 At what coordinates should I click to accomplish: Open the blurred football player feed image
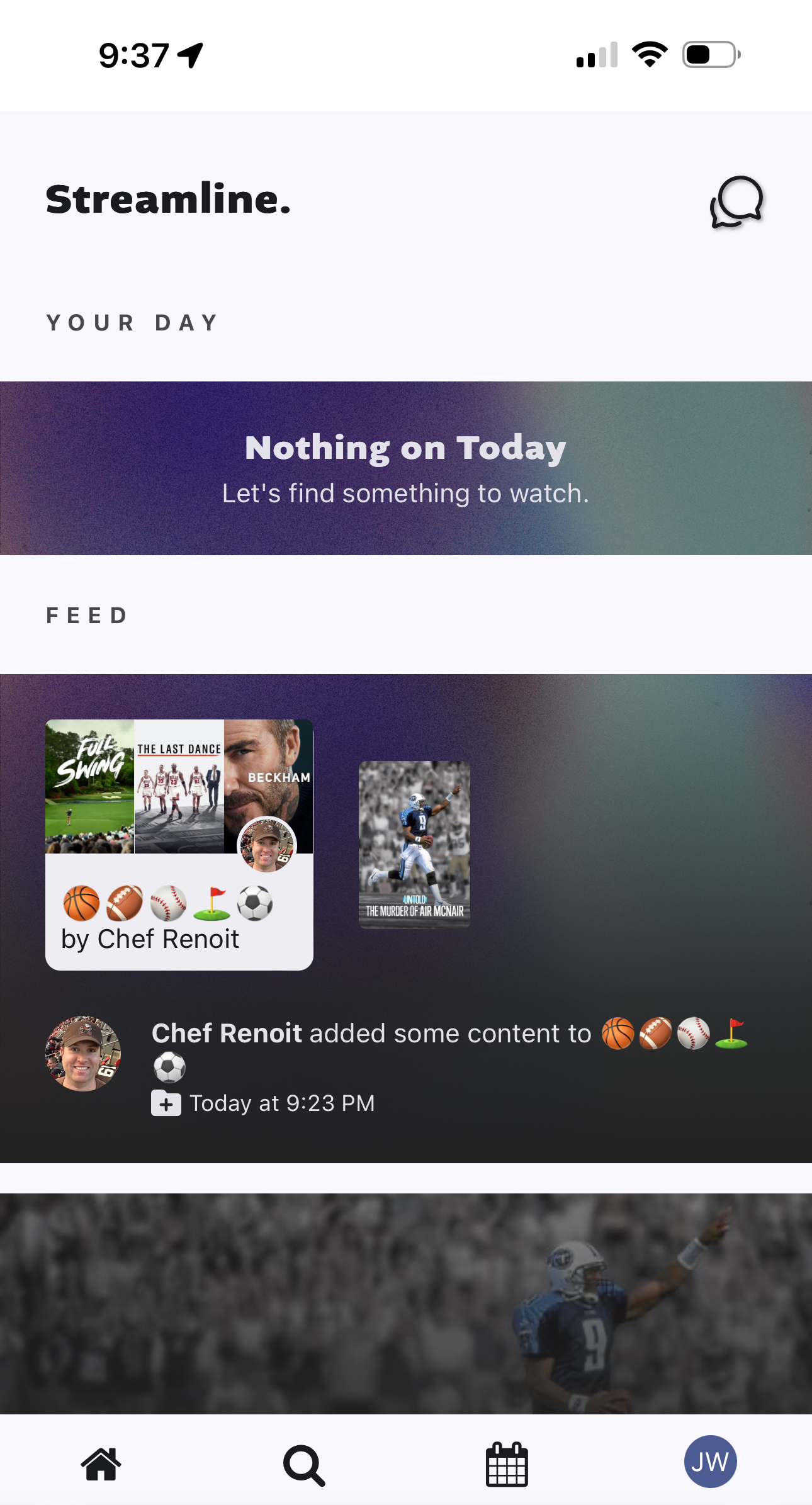click(x=406, y=1304)
